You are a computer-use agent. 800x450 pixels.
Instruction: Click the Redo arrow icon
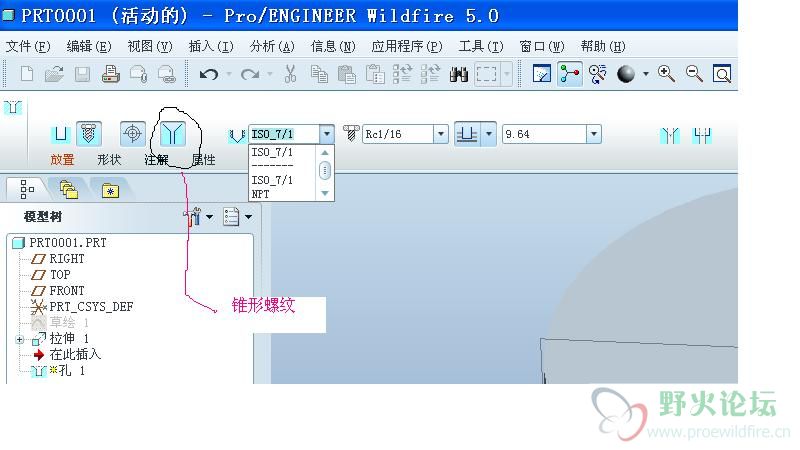click(x=250, y=75)
